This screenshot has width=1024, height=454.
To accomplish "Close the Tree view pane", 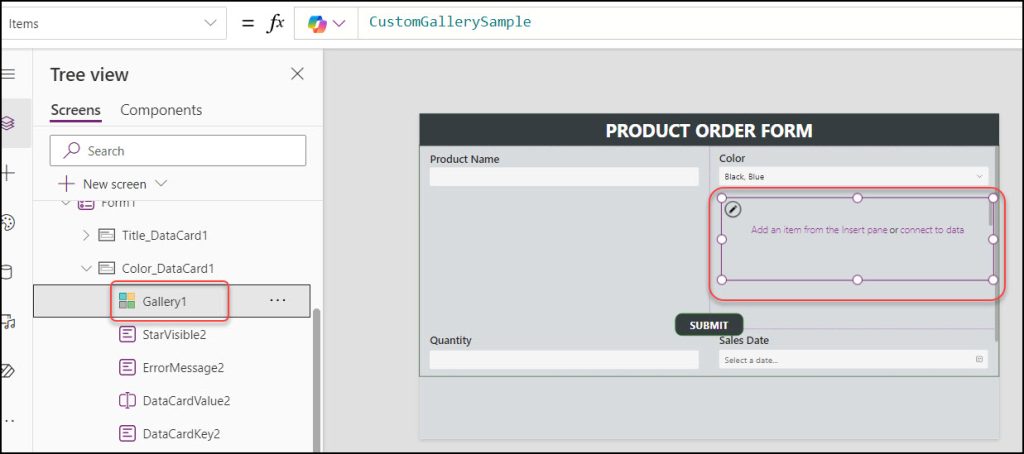I will [x=297, y=74].
